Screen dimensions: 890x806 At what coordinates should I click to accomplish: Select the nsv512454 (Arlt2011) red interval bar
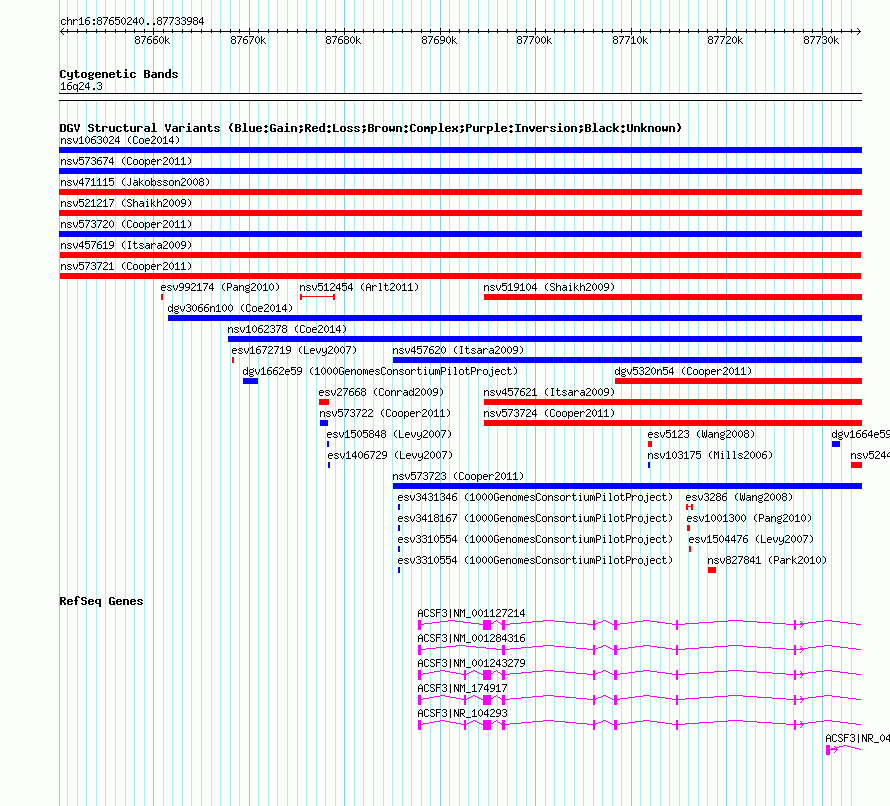(317, 297)
